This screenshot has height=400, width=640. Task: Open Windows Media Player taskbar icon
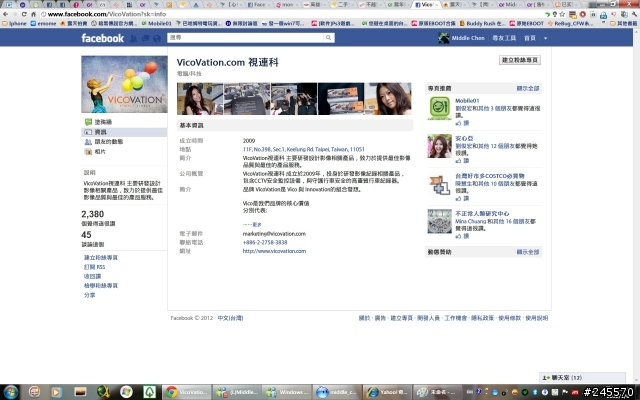(57, 392)
